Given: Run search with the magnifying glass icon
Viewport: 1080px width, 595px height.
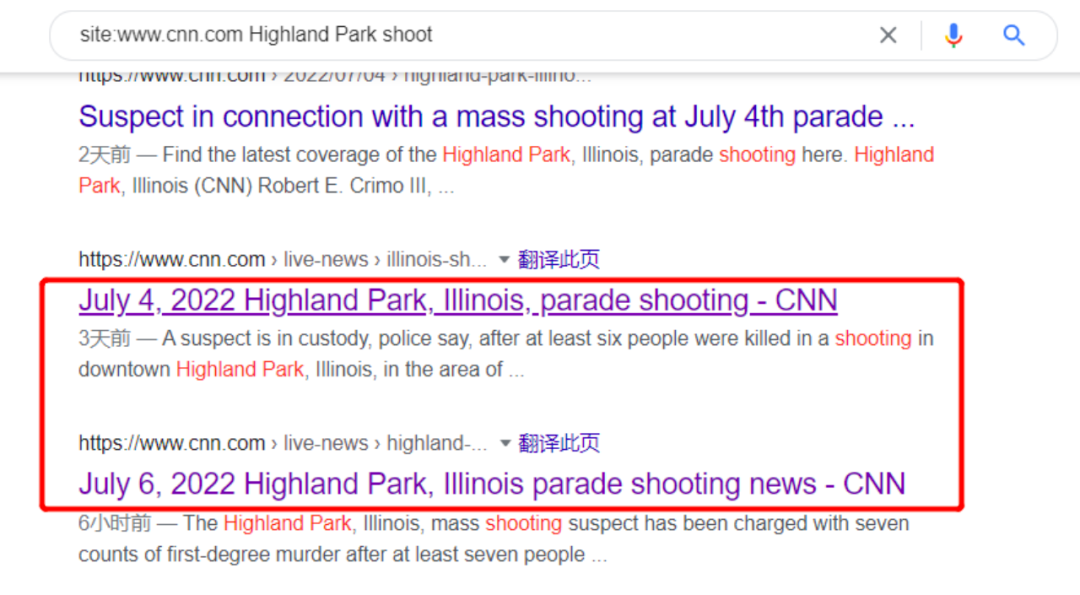Looking at the screenshot, I should pos(1014,36).
